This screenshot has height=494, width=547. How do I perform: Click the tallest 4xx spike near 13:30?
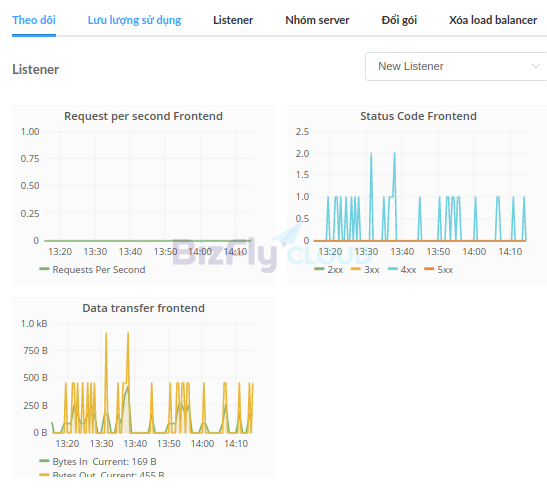pos(371,154)
